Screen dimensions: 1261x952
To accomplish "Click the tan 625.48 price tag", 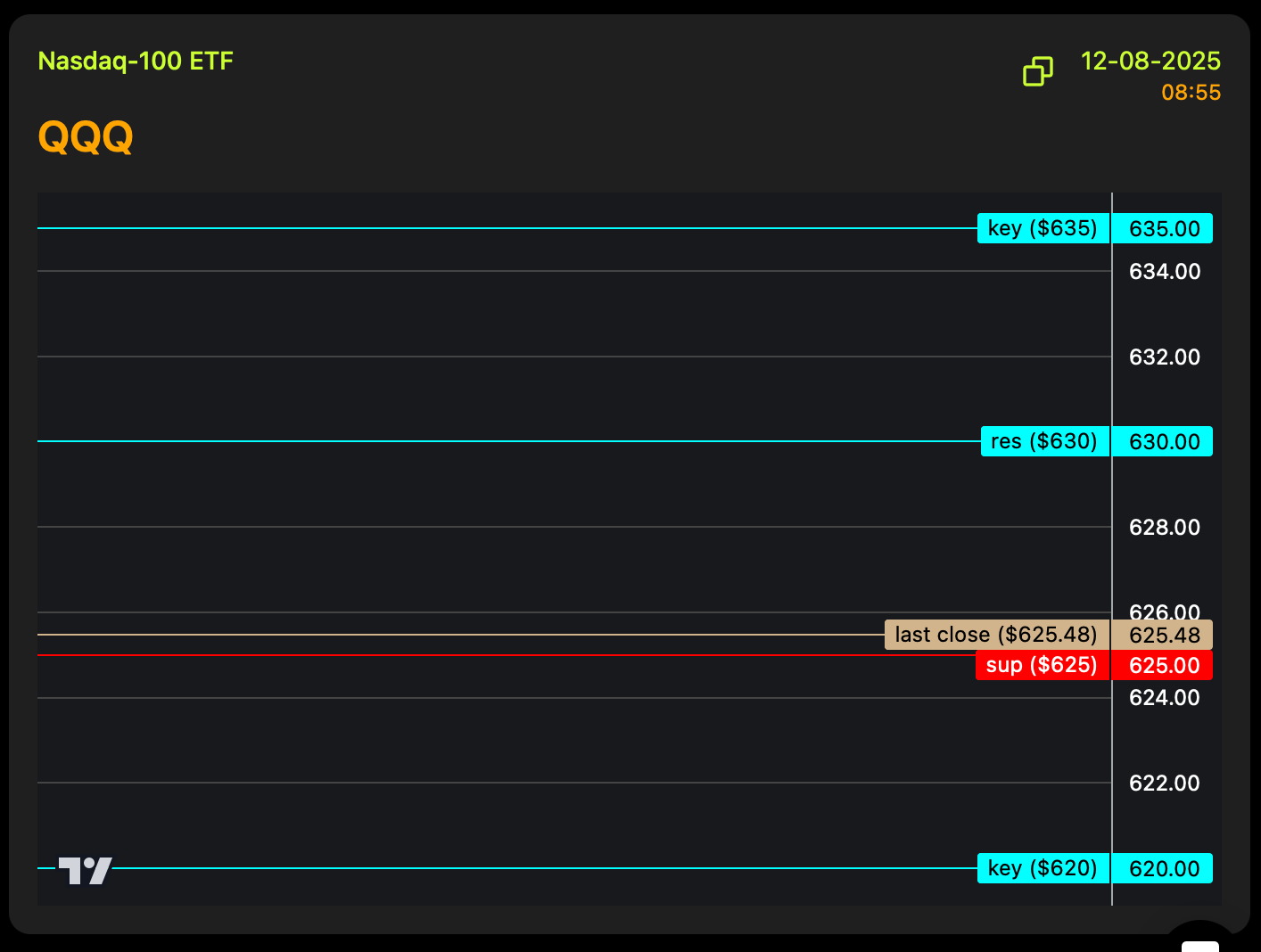I will coord(1164,636).
